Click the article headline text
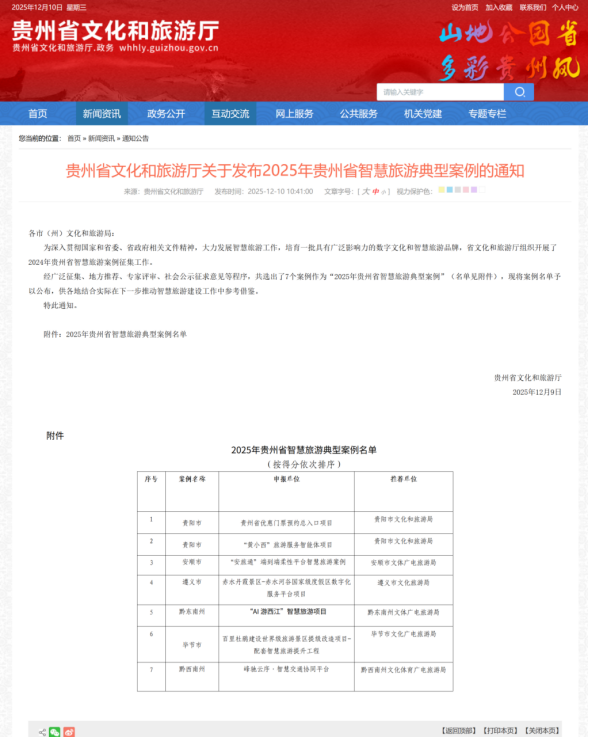The image size is (589, 738). tap(295, 170)
